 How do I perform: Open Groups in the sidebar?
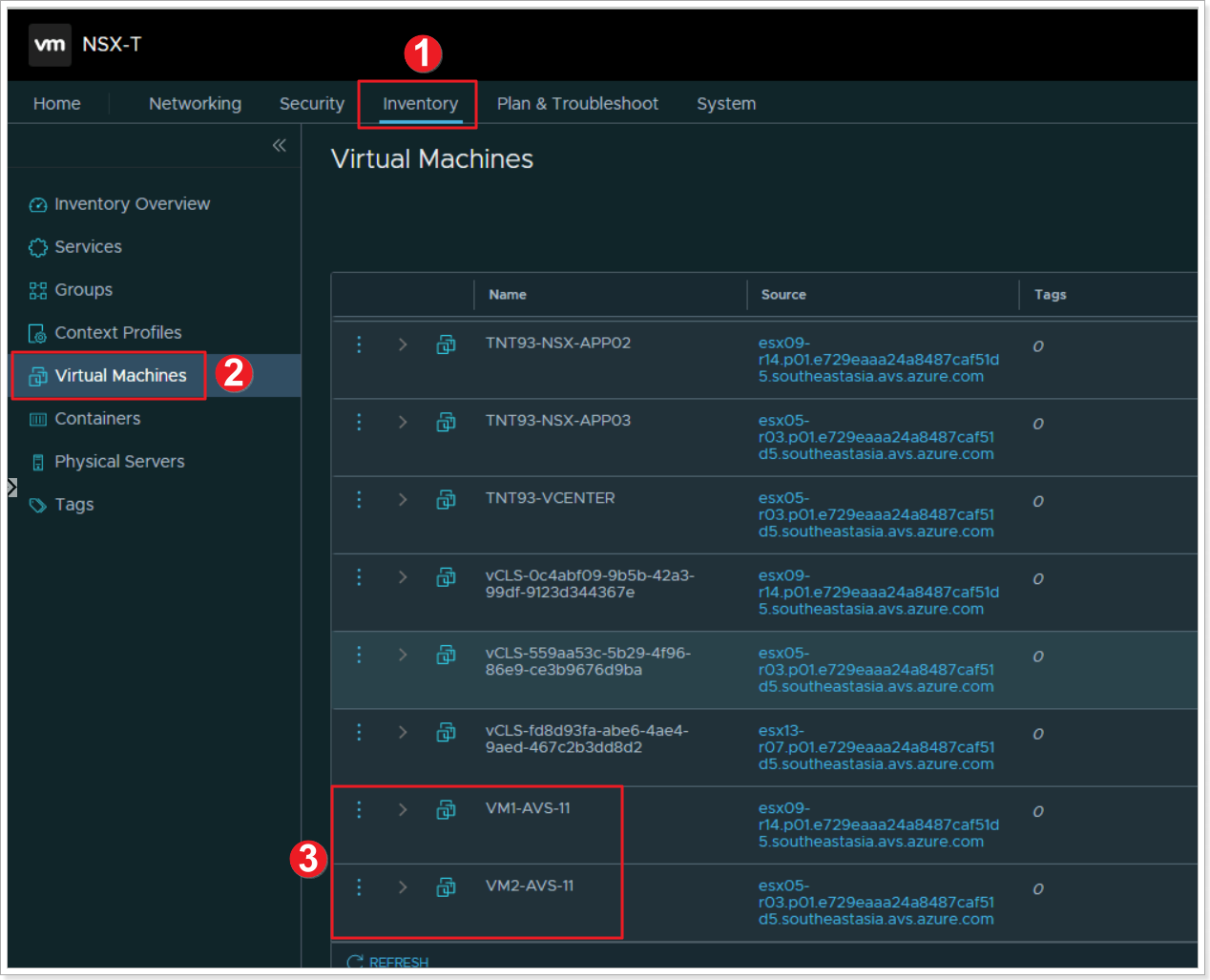[83, 290]
